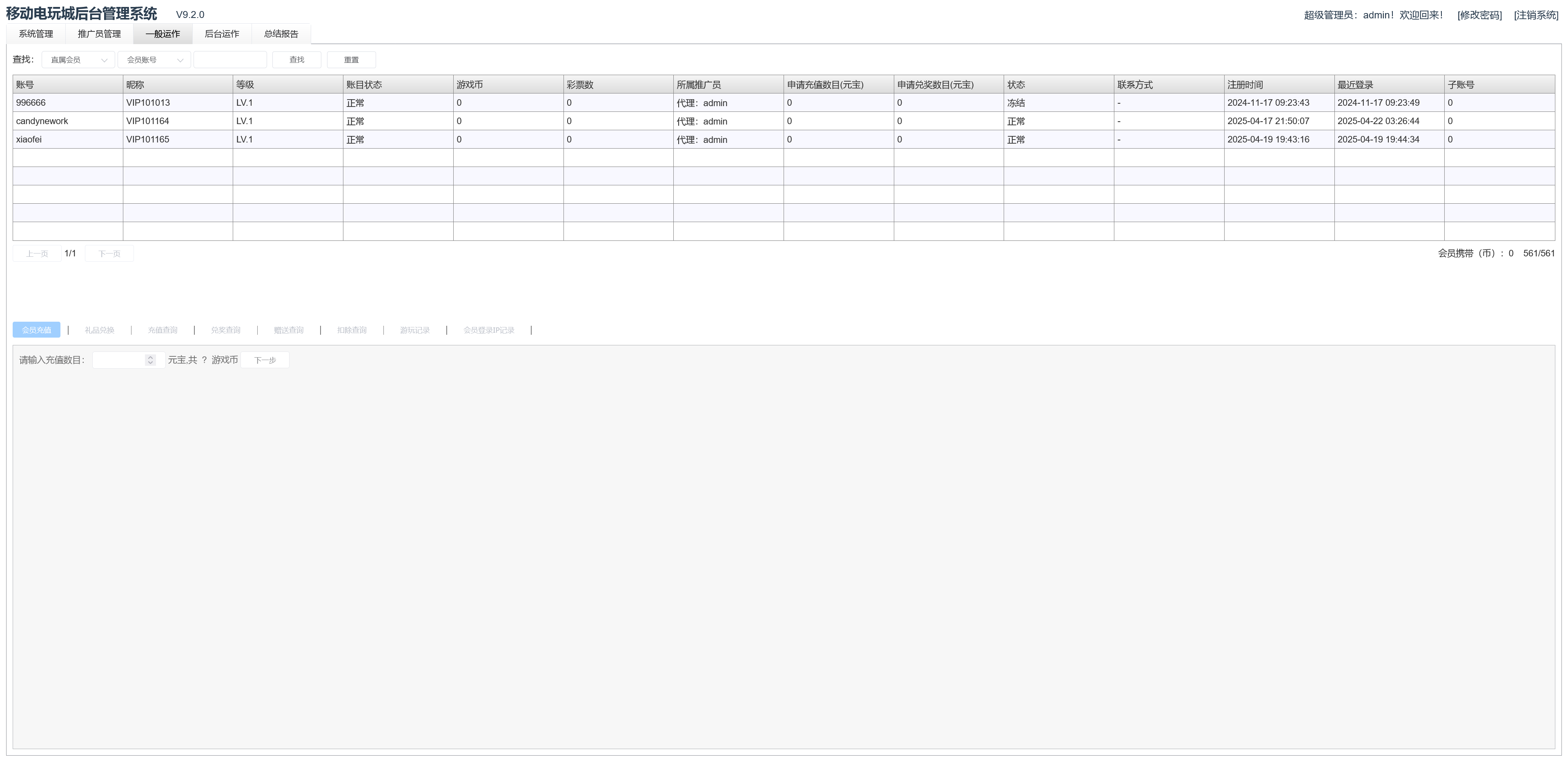Expand the 会员账号 search type dropdown
The width and height of the screenshot is (1568, 783).
click(154, 60)
